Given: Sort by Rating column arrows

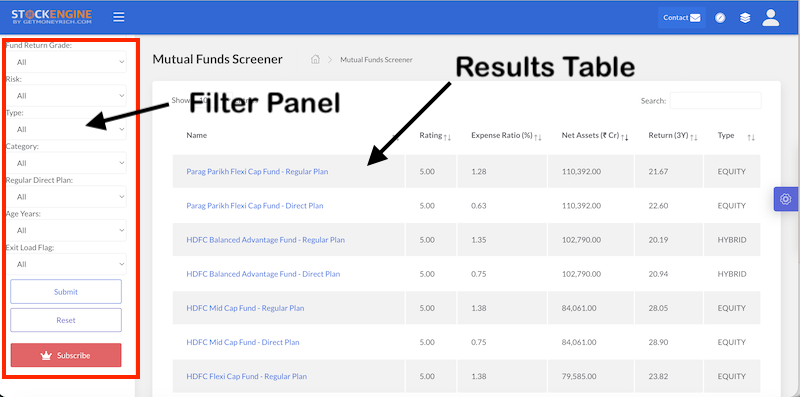Looking at the screenshot, I should pyautogui.click(x=447, y=137).
